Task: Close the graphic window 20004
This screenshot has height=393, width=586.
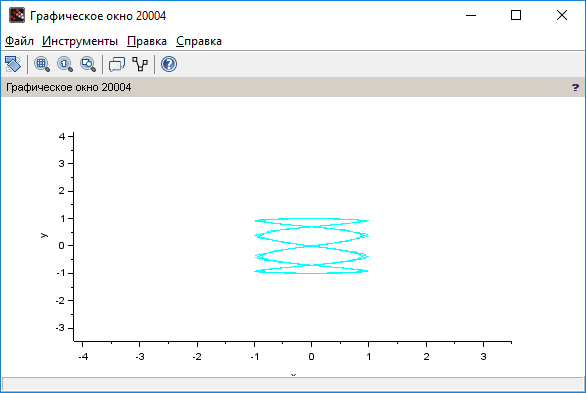Action: [x=562, y=15]
